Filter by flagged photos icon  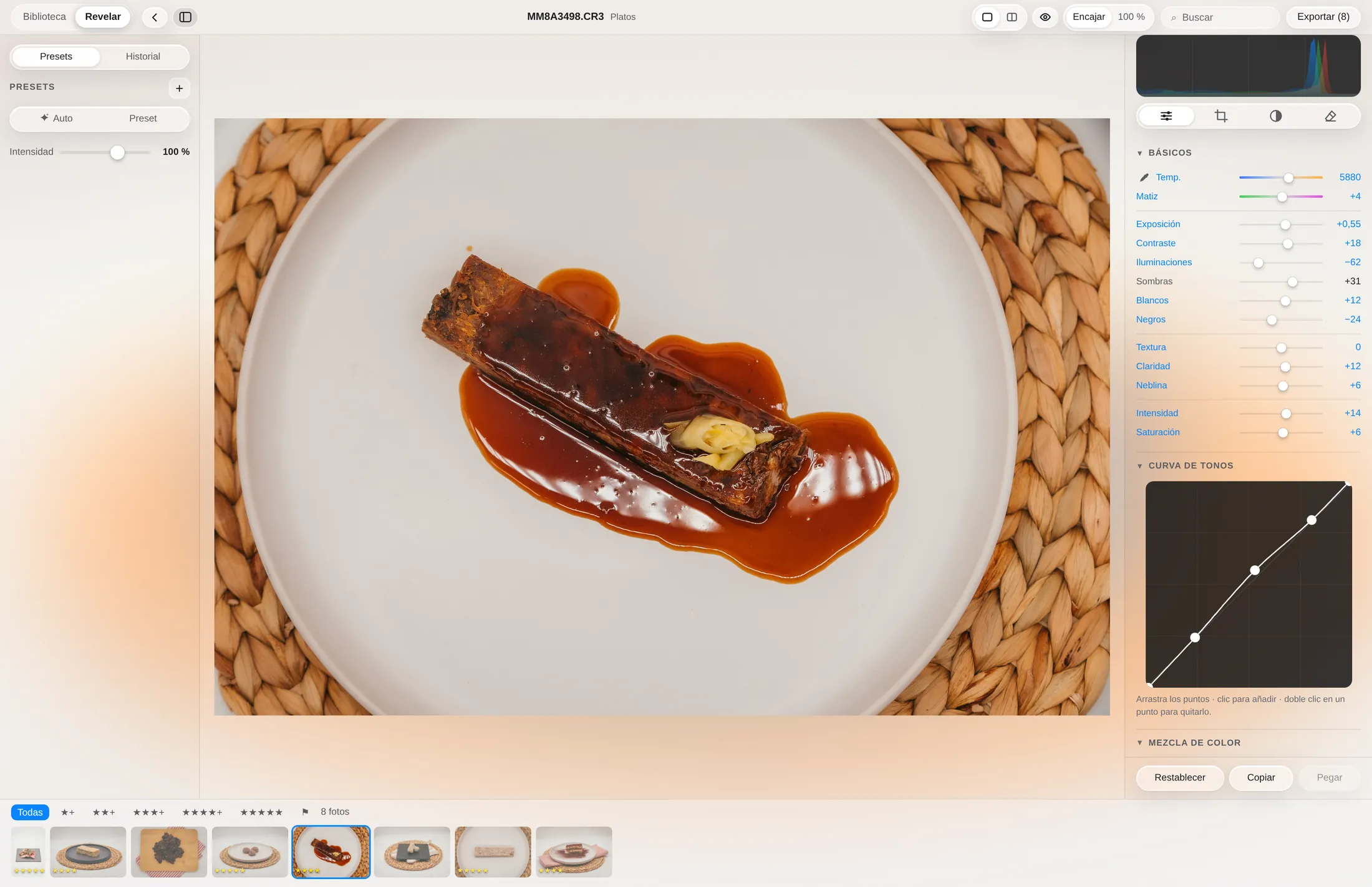pos(305,812)
